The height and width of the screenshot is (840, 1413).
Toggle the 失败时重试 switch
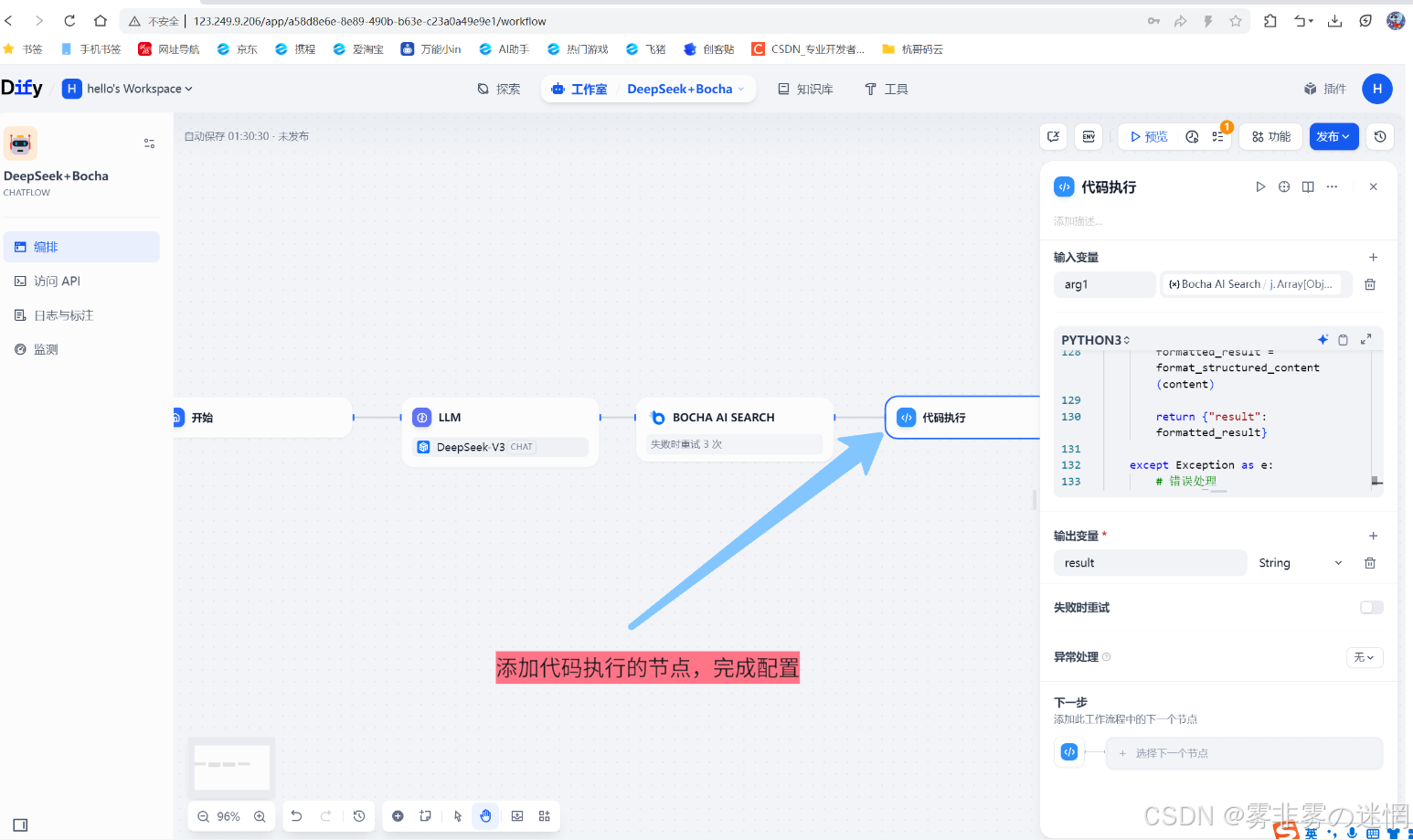click(1371, 607)
